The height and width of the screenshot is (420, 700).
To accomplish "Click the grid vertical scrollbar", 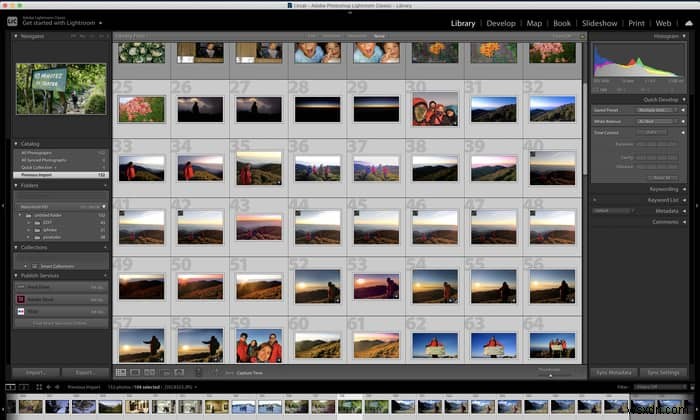I will point(584,129).
